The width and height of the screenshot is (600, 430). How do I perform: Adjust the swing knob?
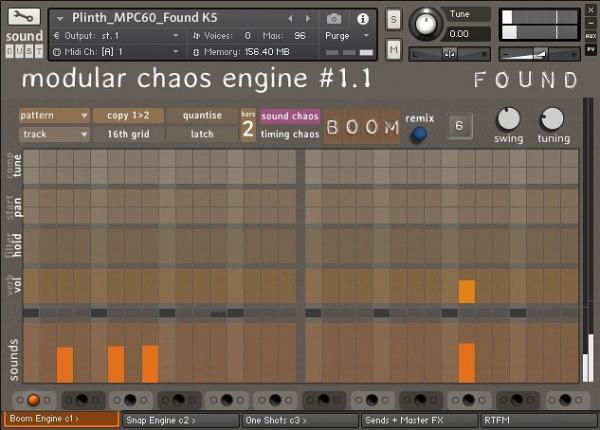click(x=508, y=119)
